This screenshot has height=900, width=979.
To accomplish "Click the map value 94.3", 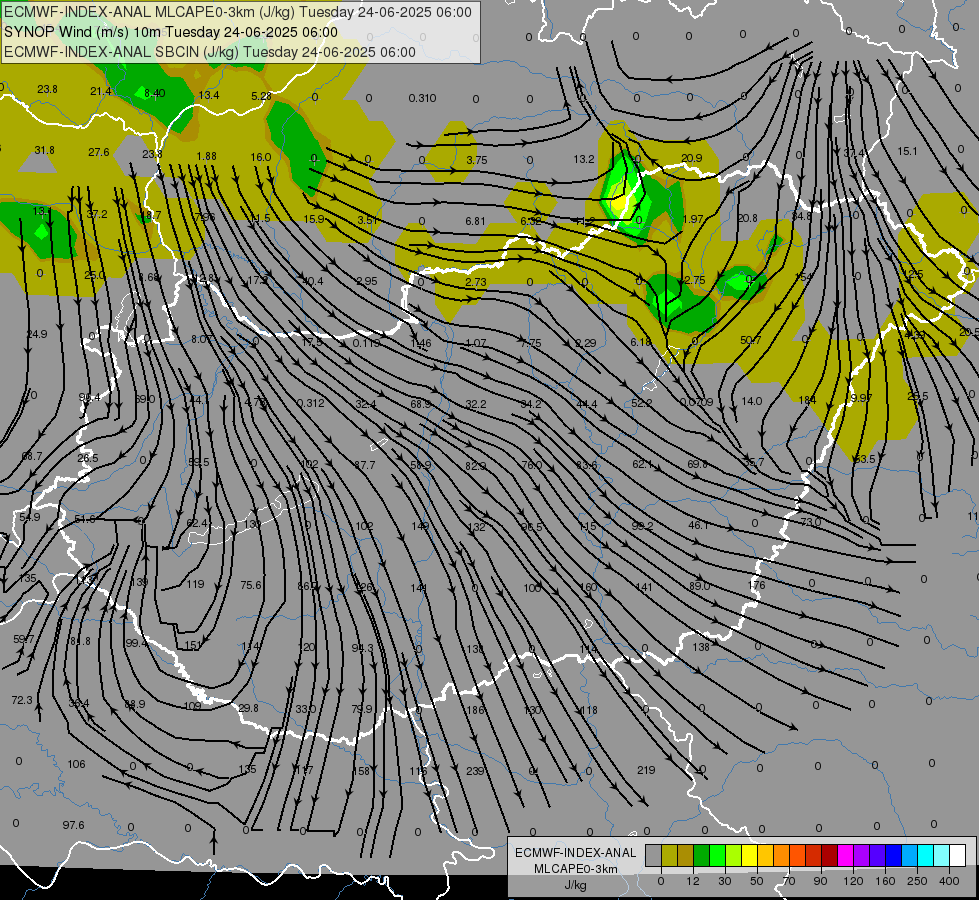I will [x=362, y=648].
